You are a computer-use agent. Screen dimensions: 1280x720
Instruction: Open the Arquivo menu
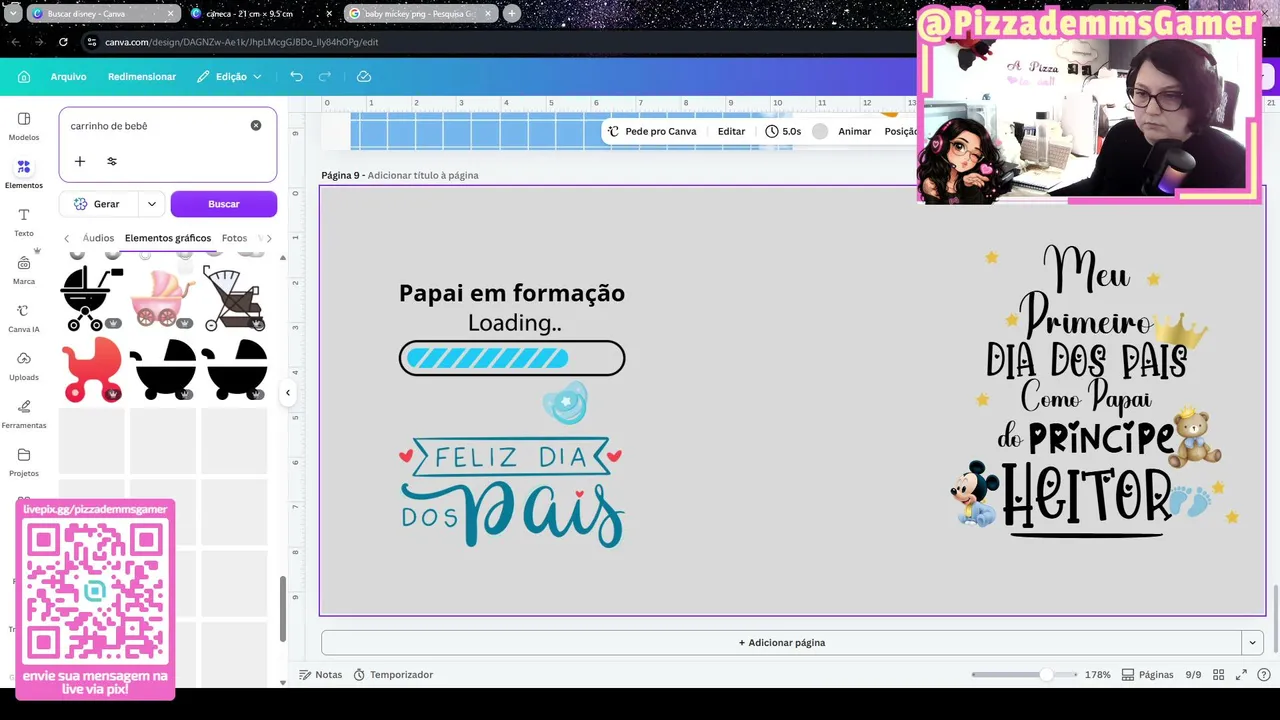pyautogui.click(x=69, y=77)
